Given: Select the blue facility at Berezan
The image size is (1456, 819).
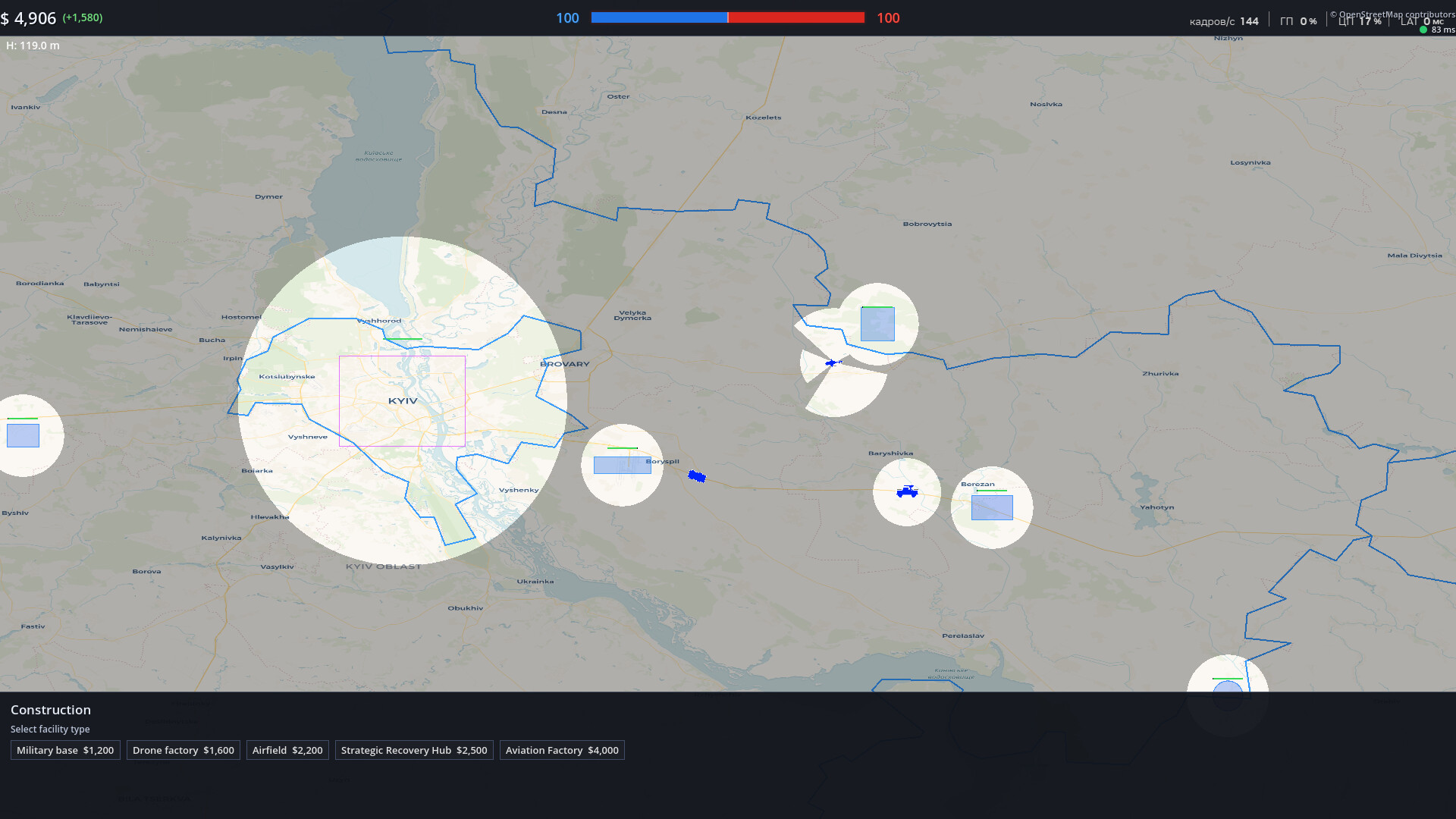Looking at the screenshot, I should [992, 507].
